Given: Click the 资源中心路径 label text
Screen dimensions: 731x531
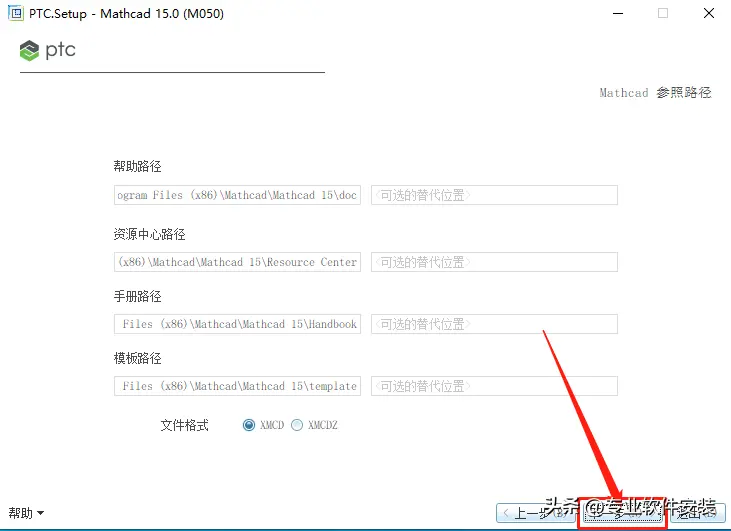Looking at the screenshot, I should (x=150, y=234).
